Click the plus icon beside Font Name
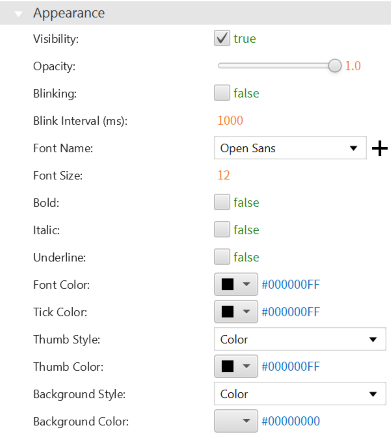 380,148
